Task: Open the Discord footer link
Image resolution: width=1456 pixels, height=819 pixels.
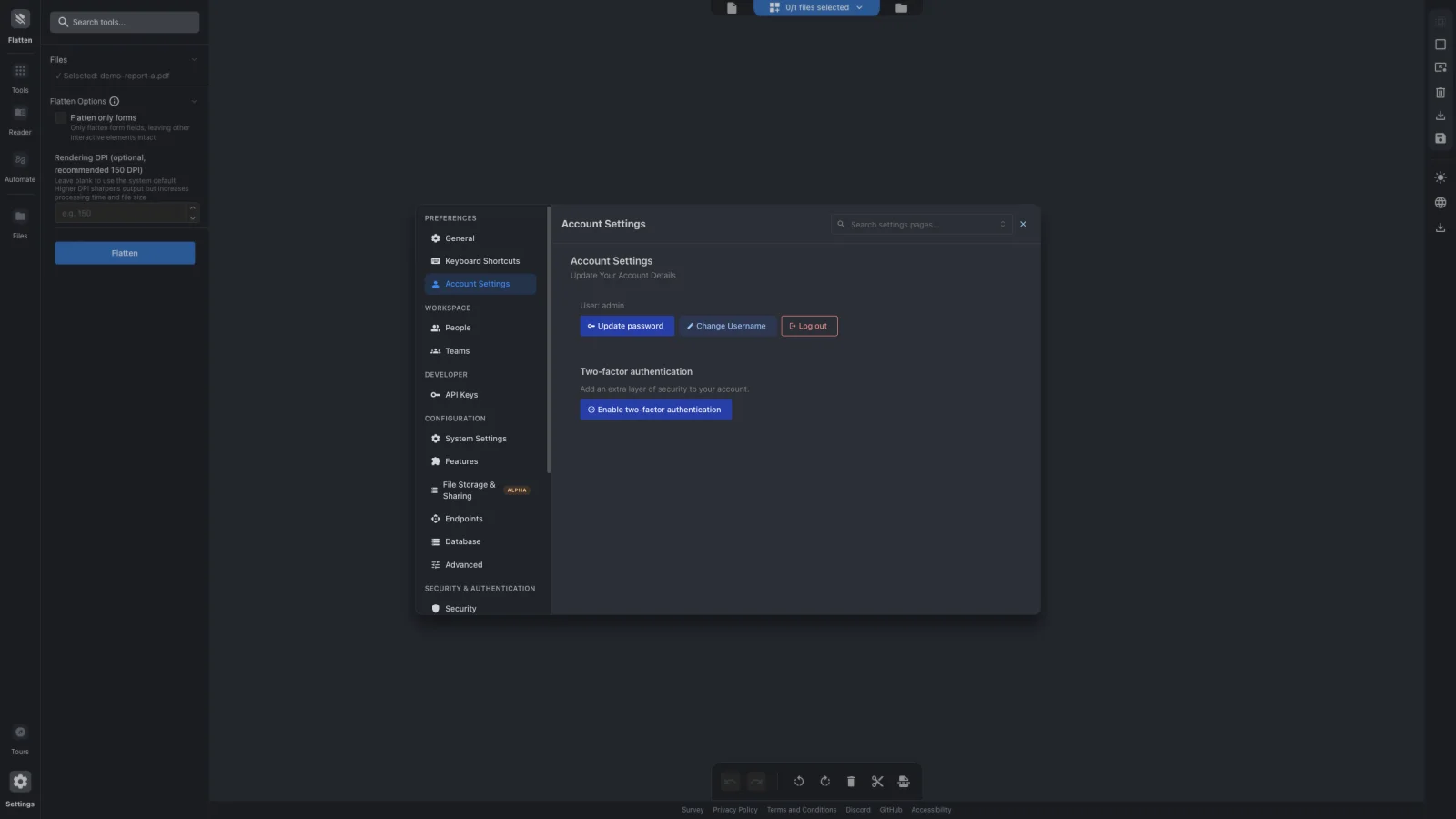Action: click(858, 810)
